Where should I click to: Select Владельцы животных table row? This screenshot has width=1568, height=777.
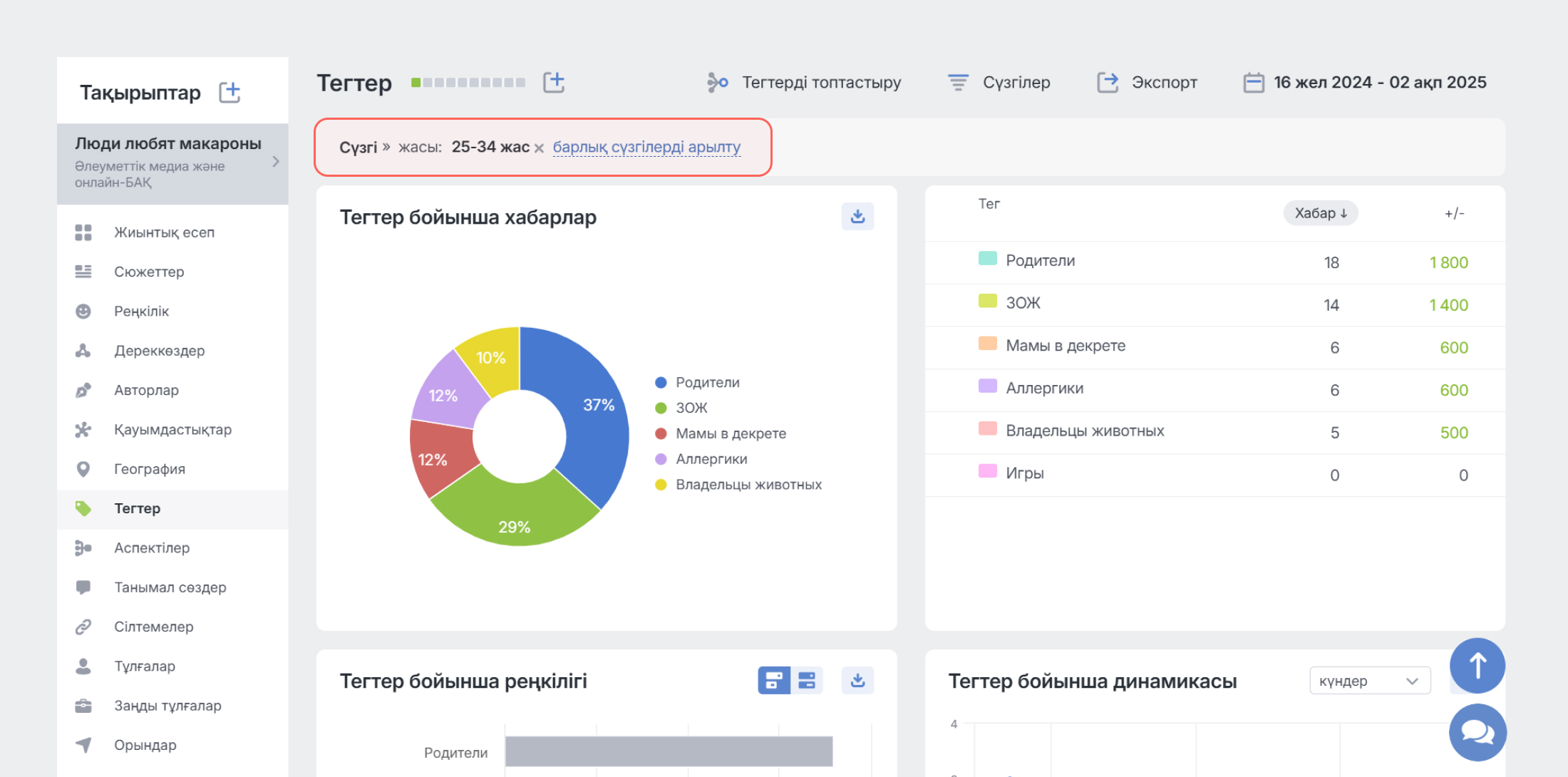tap(1214, 433)
